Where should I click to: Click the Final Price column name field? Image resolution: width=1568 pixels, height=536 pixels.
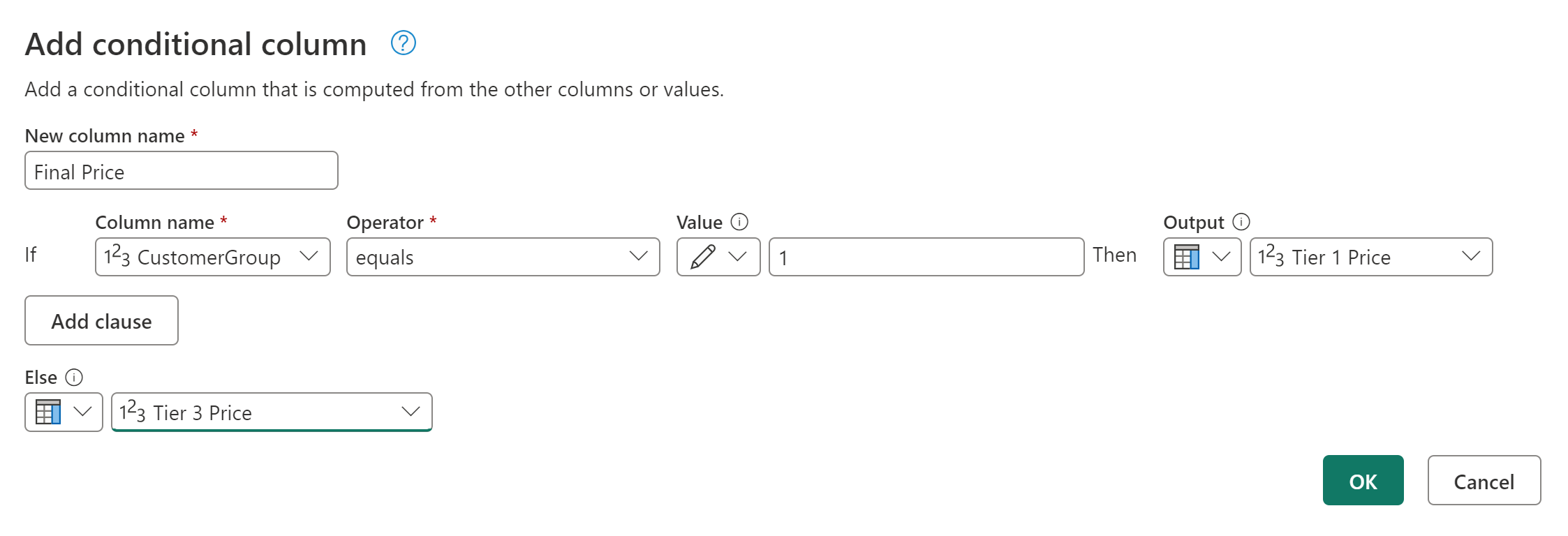coord(181,171)
